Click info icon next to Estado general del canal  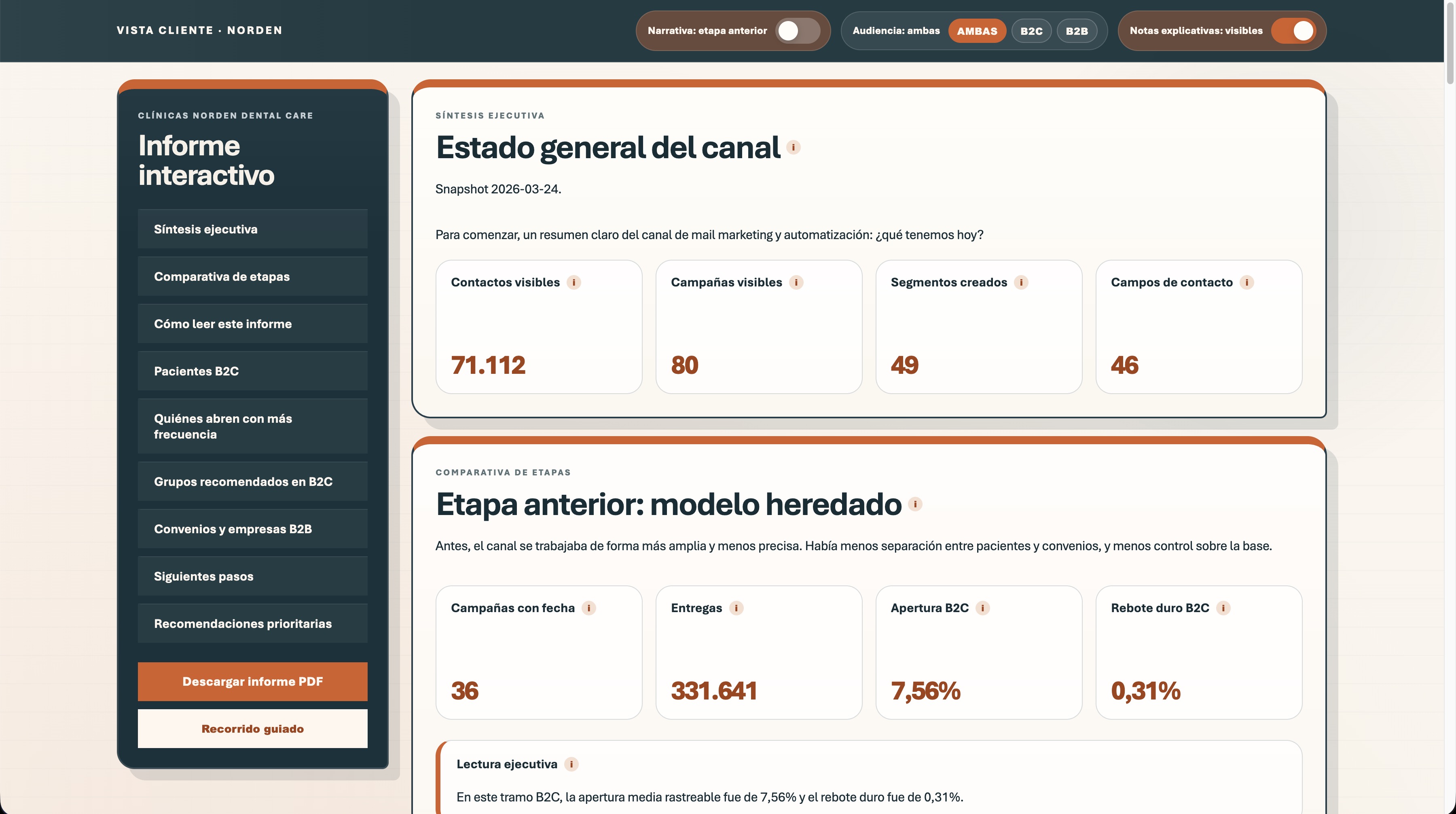(793, 148)
